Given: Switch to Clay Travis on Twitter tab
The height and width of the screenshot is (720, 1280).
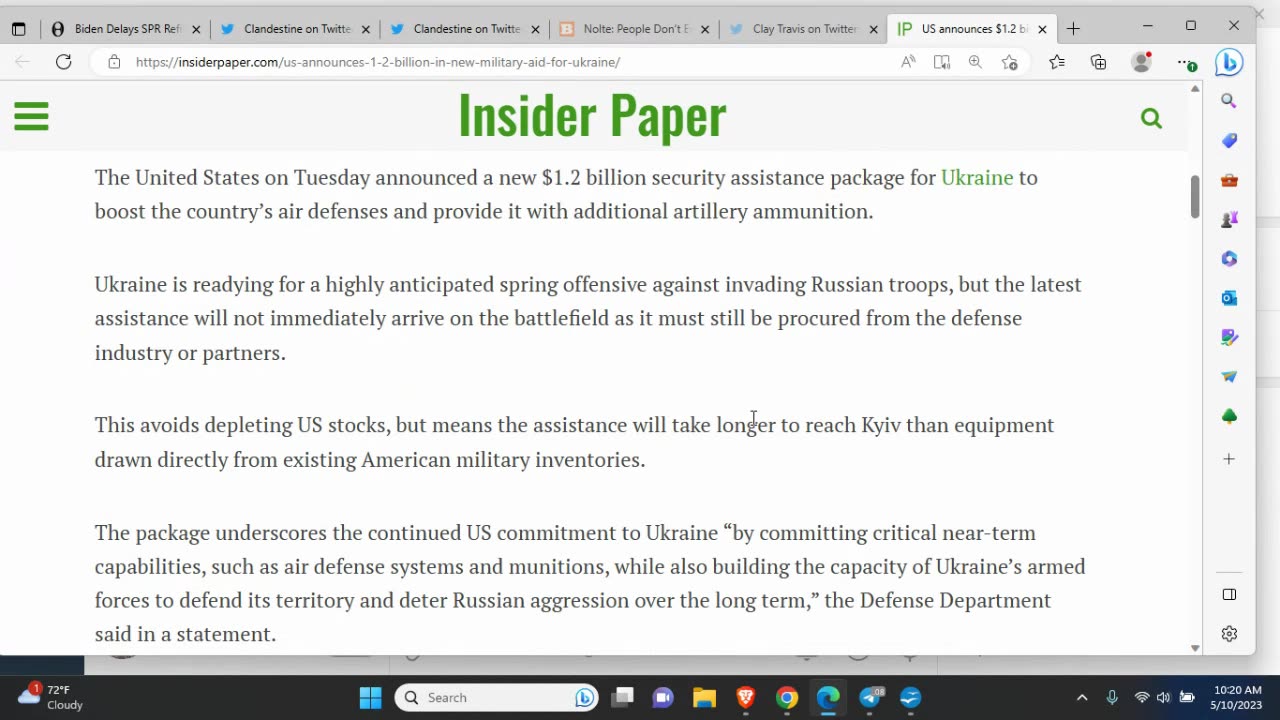Looking at the screenshot, I should [803, 29].
